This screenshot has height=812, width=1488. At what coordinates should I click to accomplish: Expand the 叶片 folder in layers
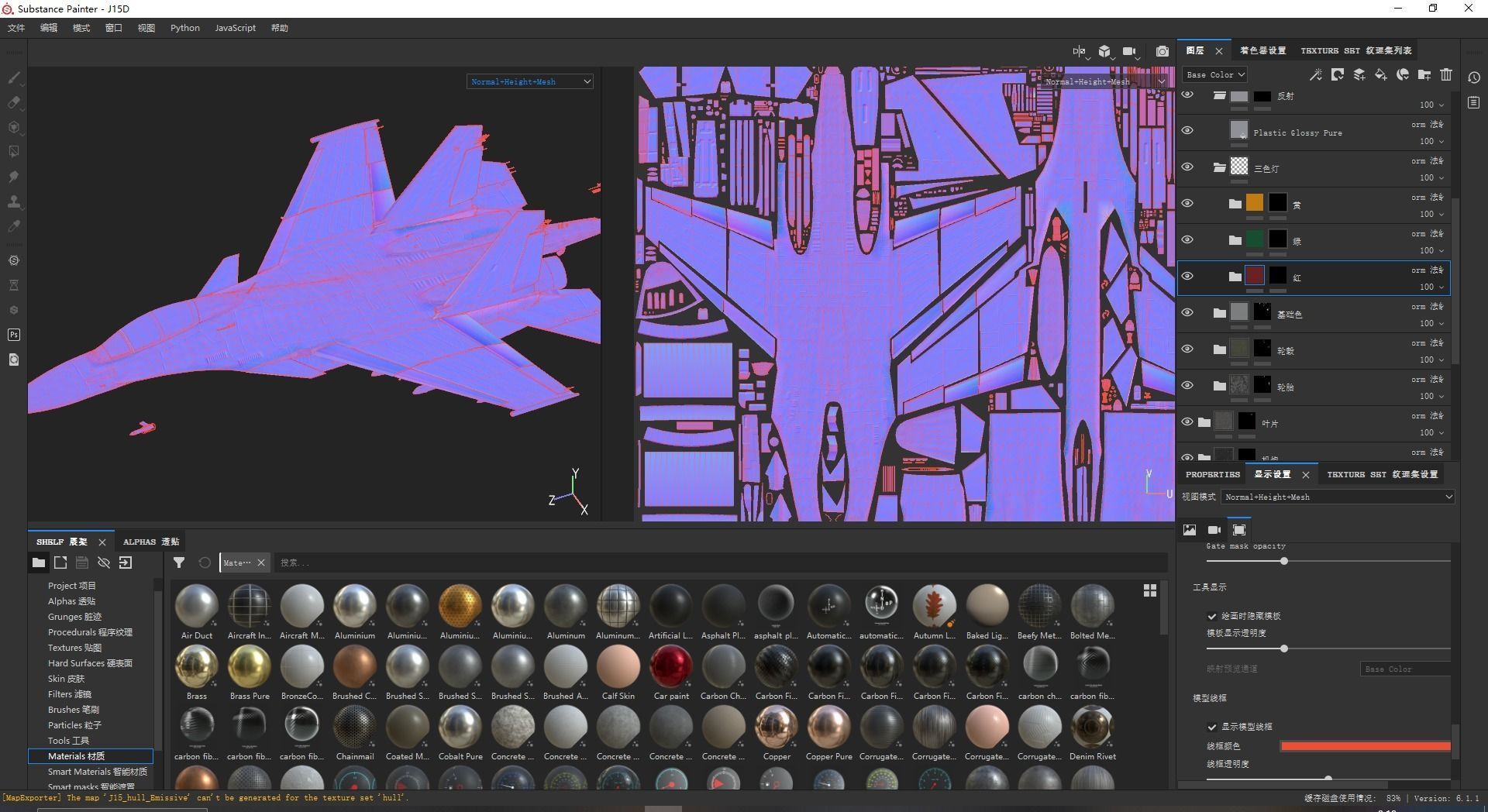pyautogui.click(x=1204, y=422)
